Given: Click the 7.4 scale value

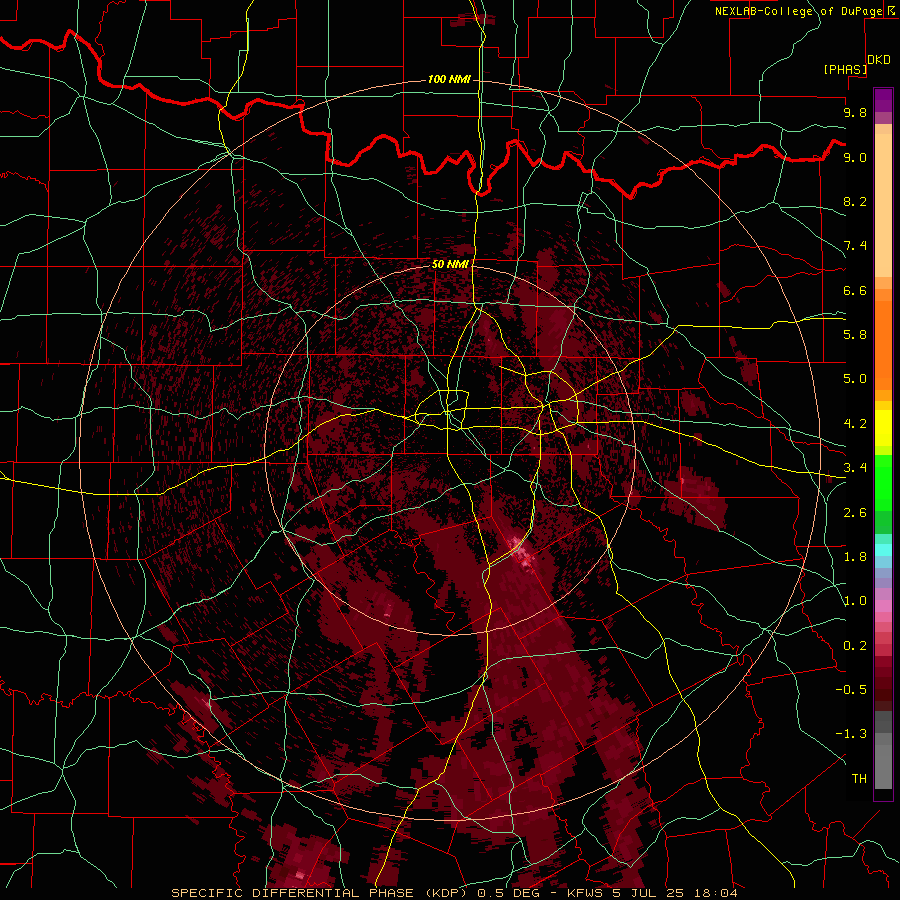Looking at the screenshot, I should 855,246.
